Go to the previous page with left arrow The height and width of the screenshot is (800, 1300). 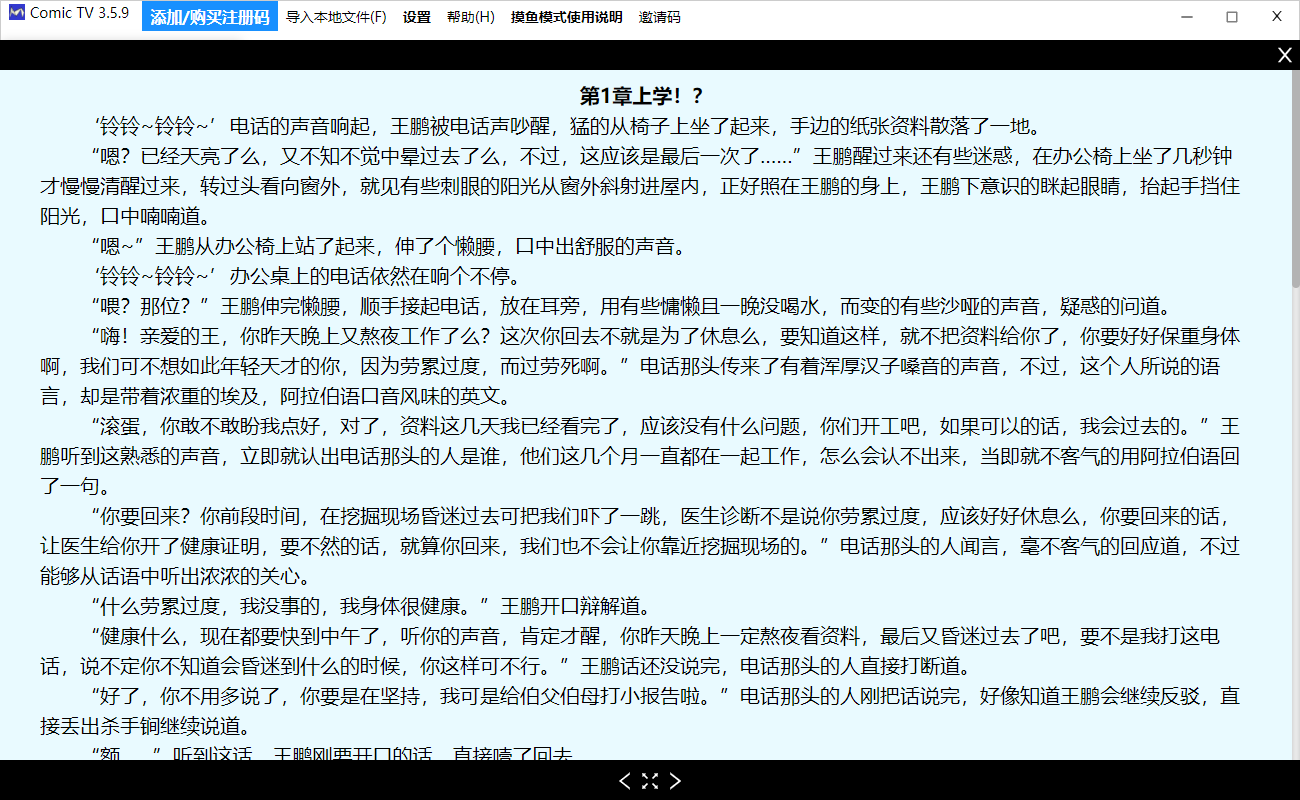pyautogui.click(x=625, y=781)
